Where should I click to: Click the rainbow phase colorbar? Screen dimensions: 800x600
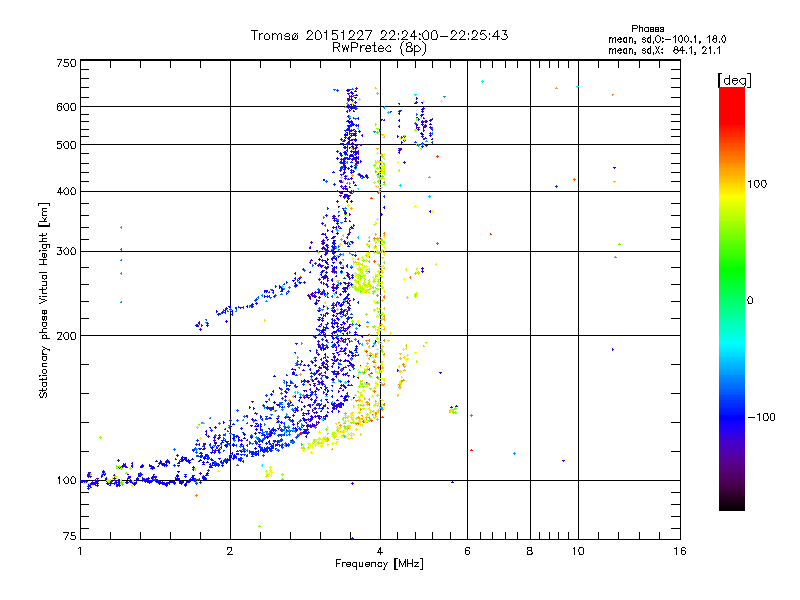[x=732, y=299]
